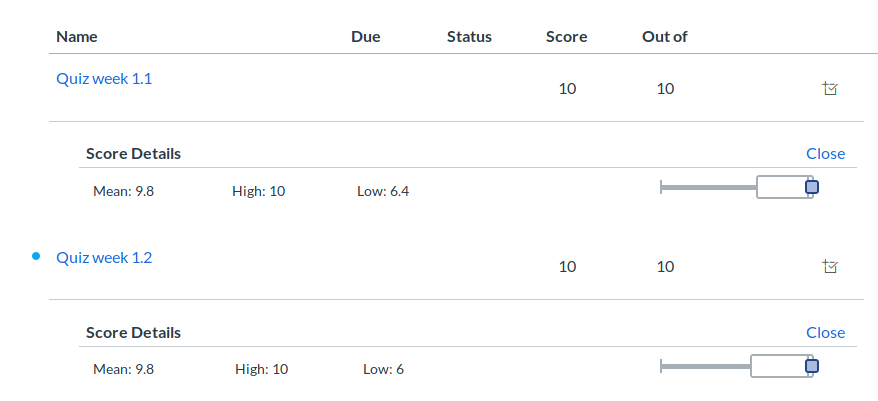Collapse the Score Details under Quiz week 1.2
The image size is (878, 401).
click(825, 332)
